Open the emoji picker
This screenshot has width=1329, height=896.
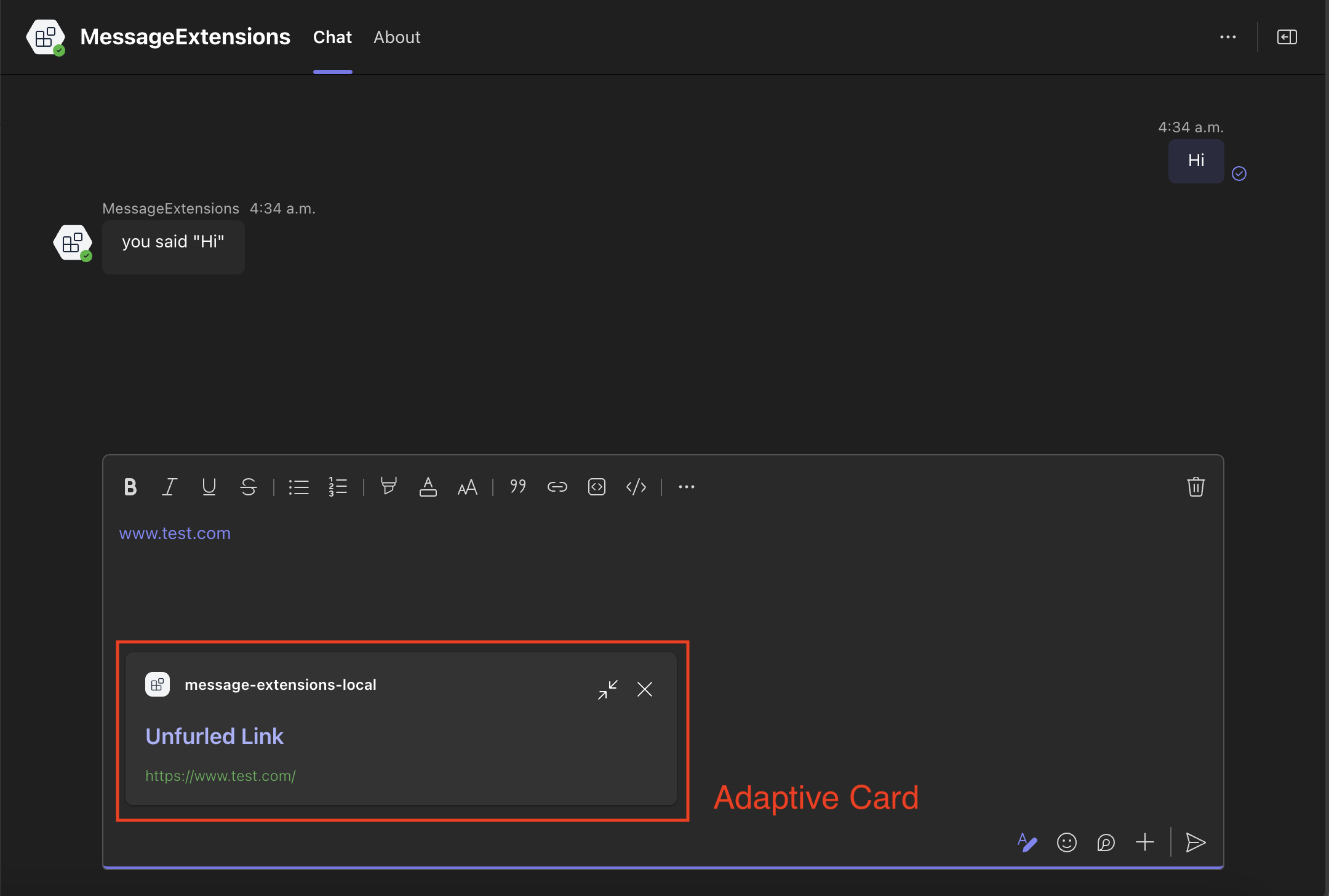pos(1066,842)
